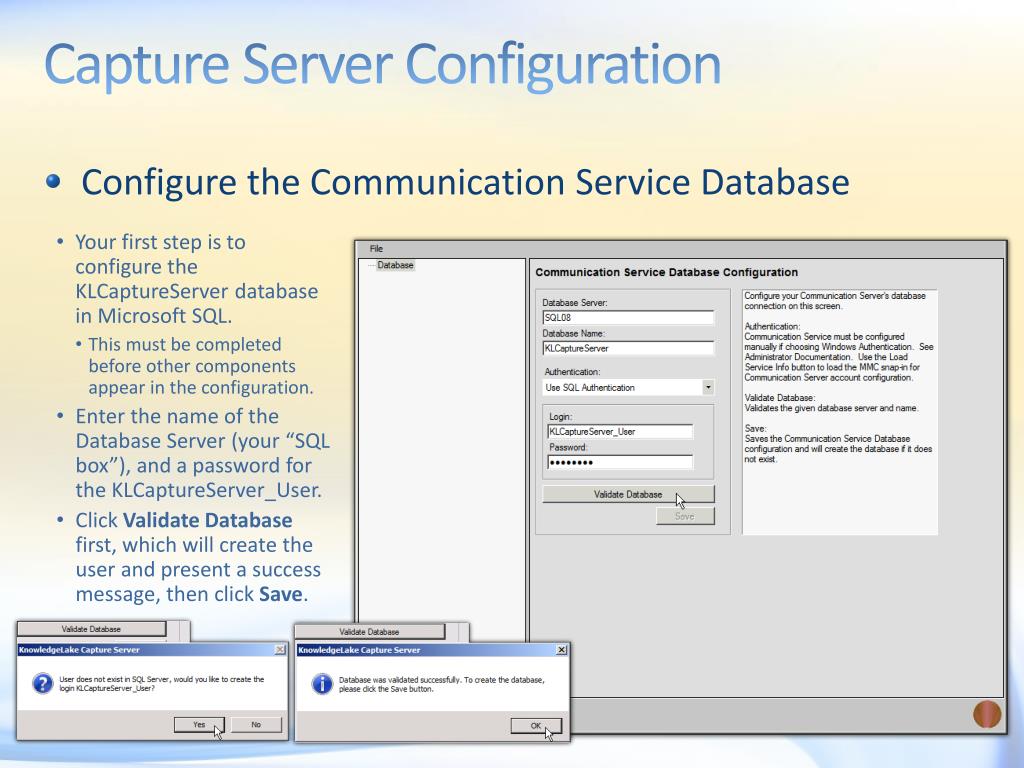1024x768 pixels.
Task: Click the 'Configure the Communication Service Database' bullet
Action: (465, 182)
